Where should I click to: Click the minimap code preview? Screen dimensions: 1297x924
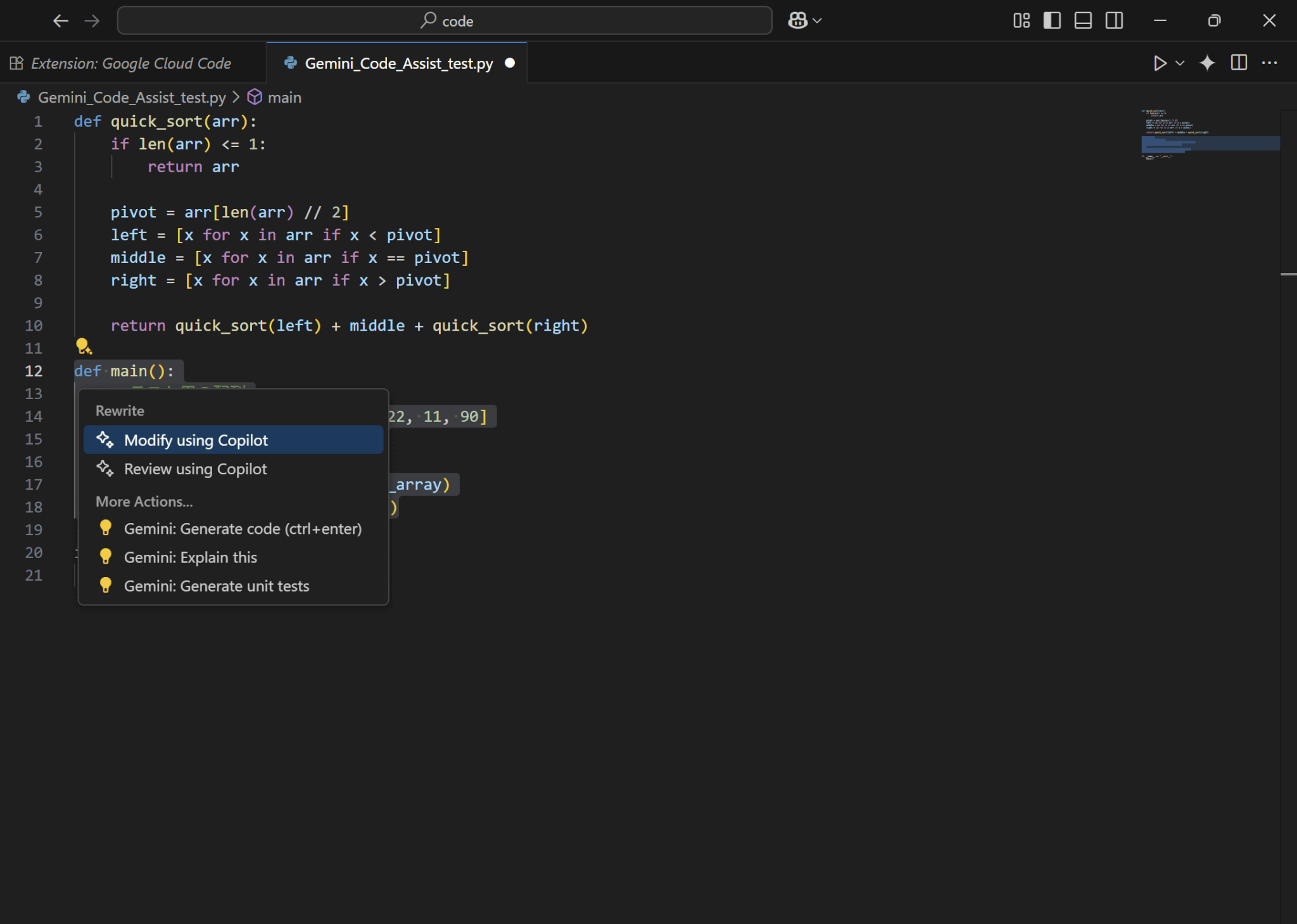click(1210, 135)
